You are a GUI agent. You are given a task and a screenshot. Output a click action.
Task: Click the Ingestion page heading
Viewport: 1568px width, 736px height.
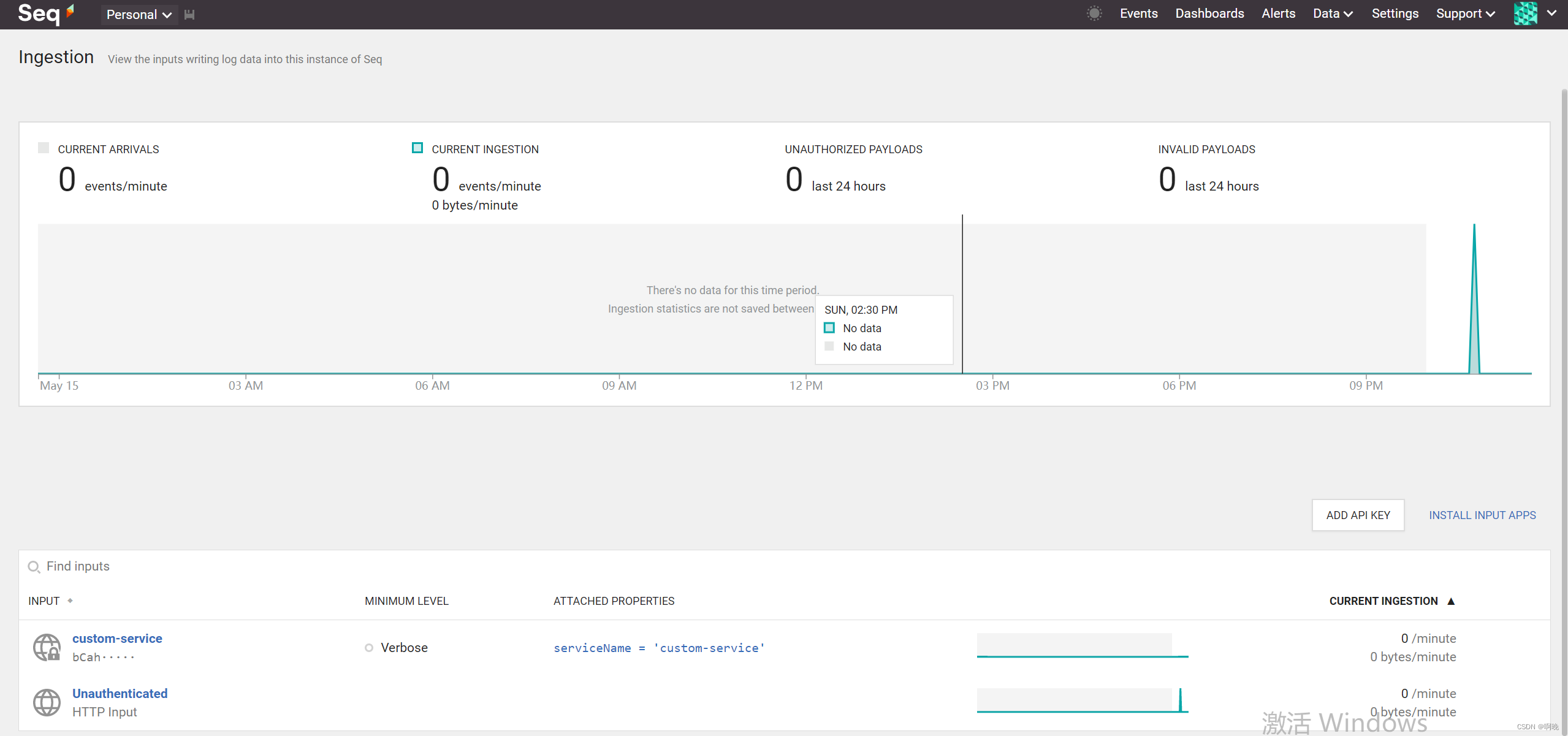coord(56,57)
